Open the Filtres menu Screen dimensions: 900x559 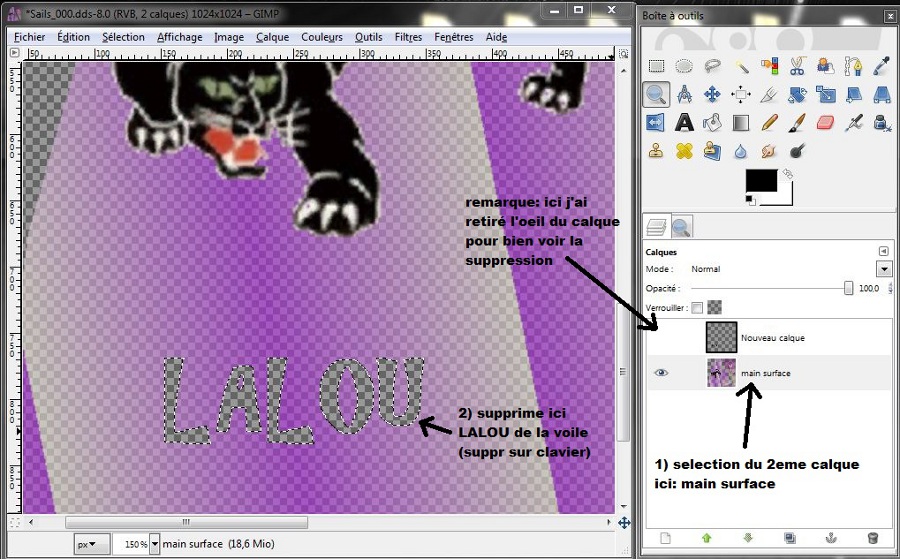click(x=408, y=37)
